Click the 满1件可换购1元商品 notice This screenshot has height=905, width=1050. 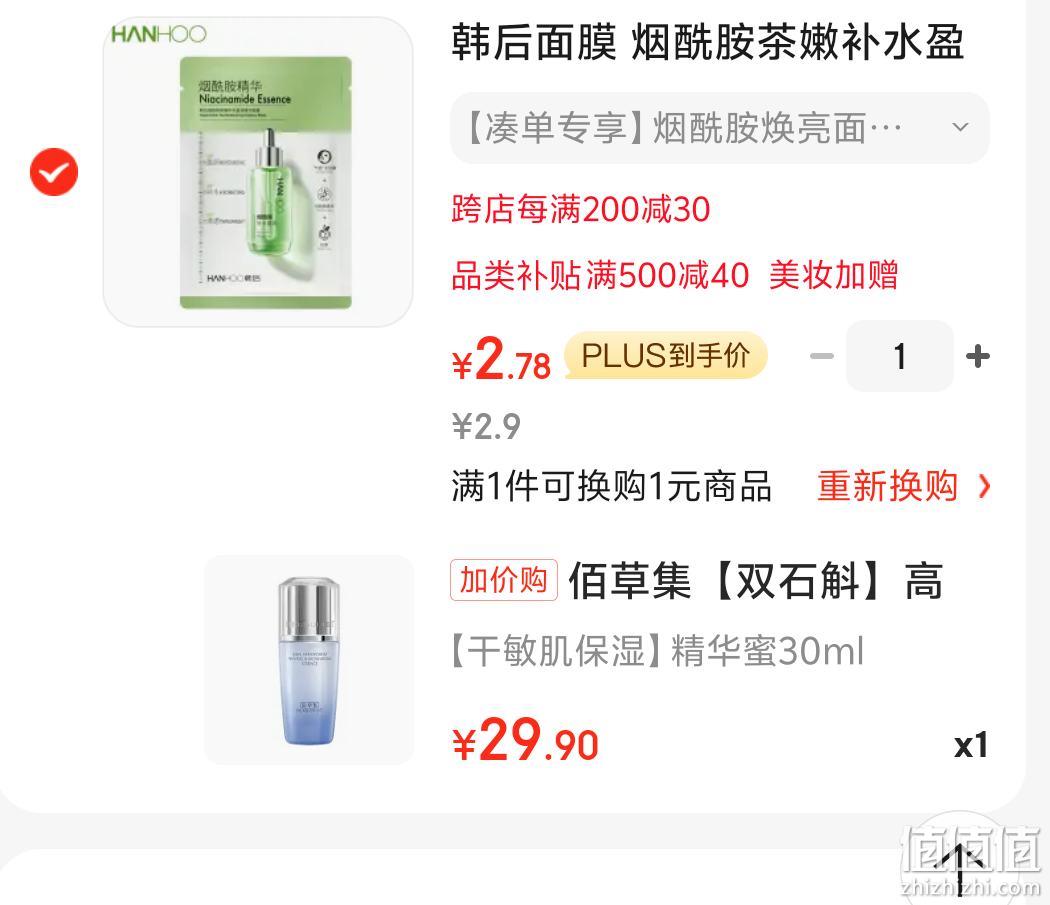tap(611, 486)
